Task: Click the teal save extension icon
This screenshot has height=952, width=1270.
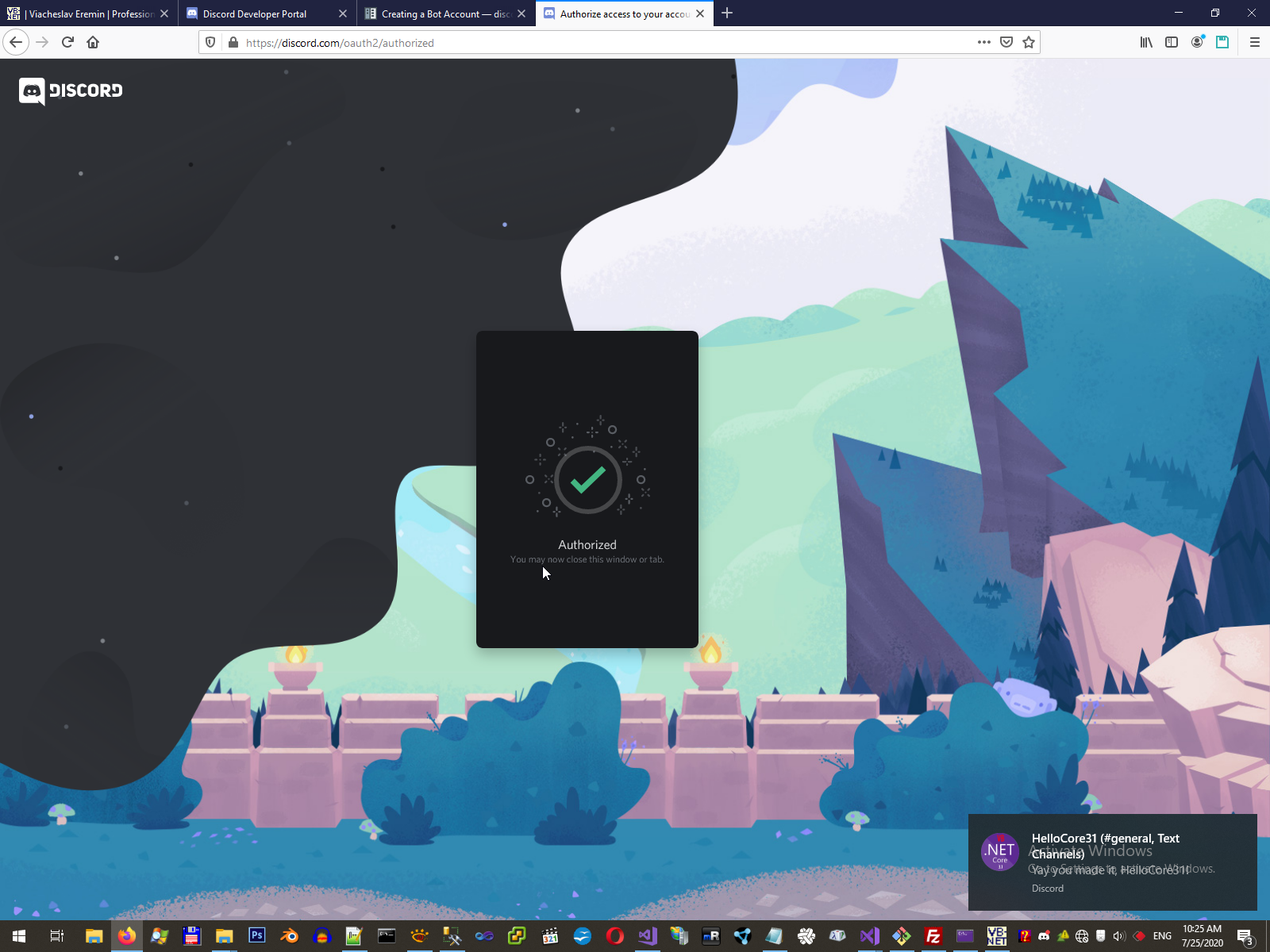Action: [1222, 42]
